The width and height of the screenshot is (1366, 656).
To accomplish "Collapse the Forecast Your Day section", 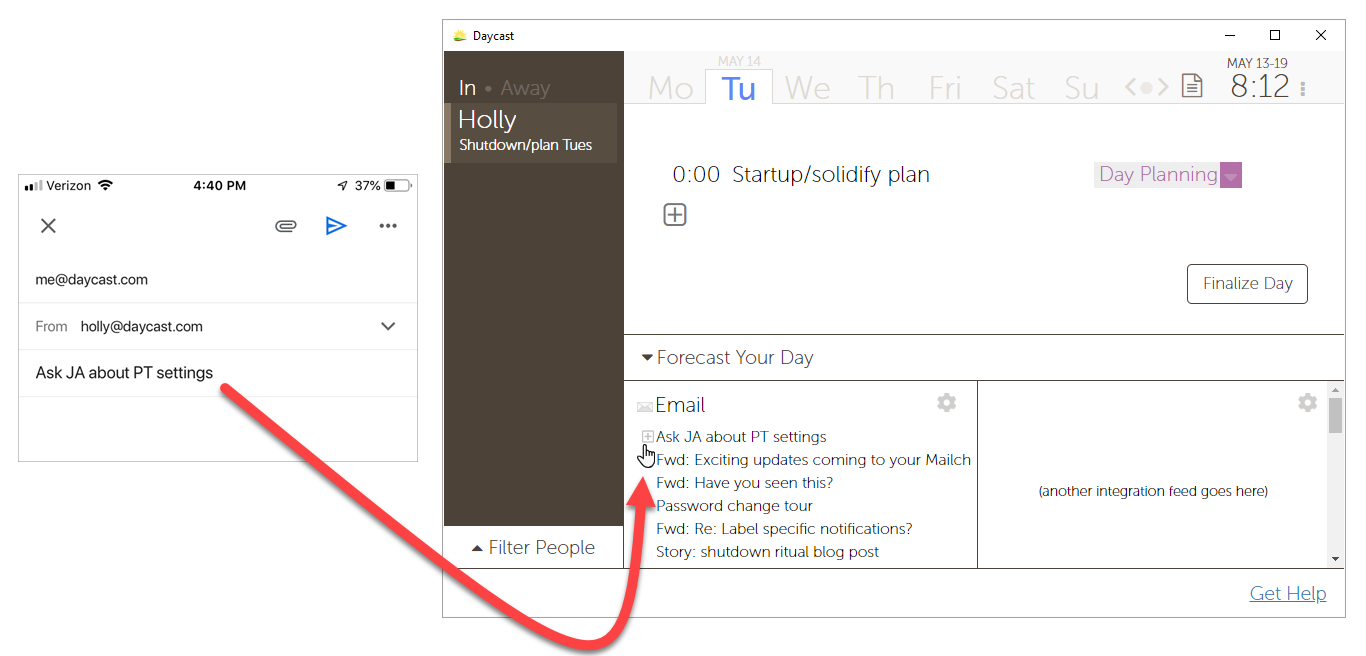I will 728,357.
